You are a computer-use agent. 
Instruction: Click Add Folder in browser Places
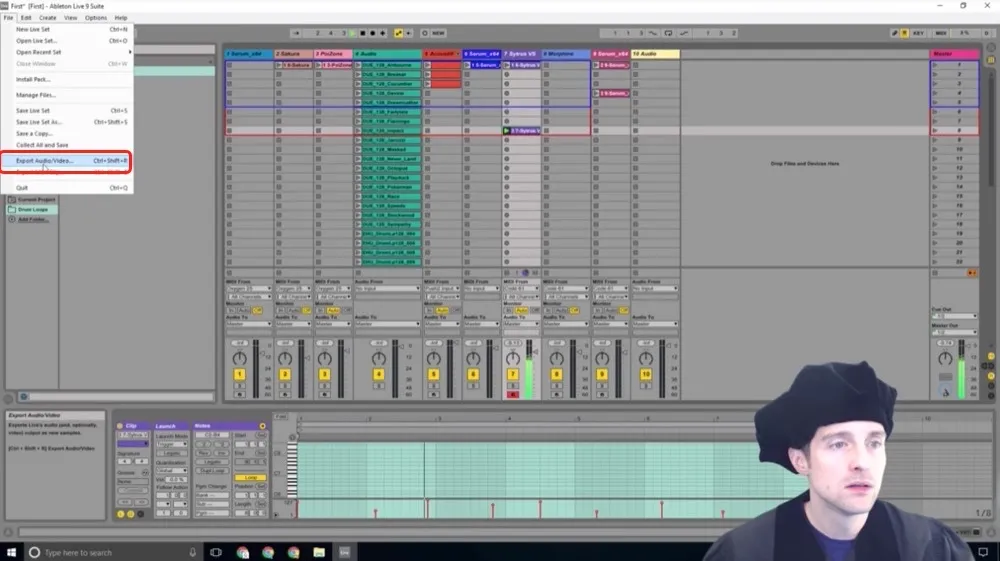tap(32, 219)
